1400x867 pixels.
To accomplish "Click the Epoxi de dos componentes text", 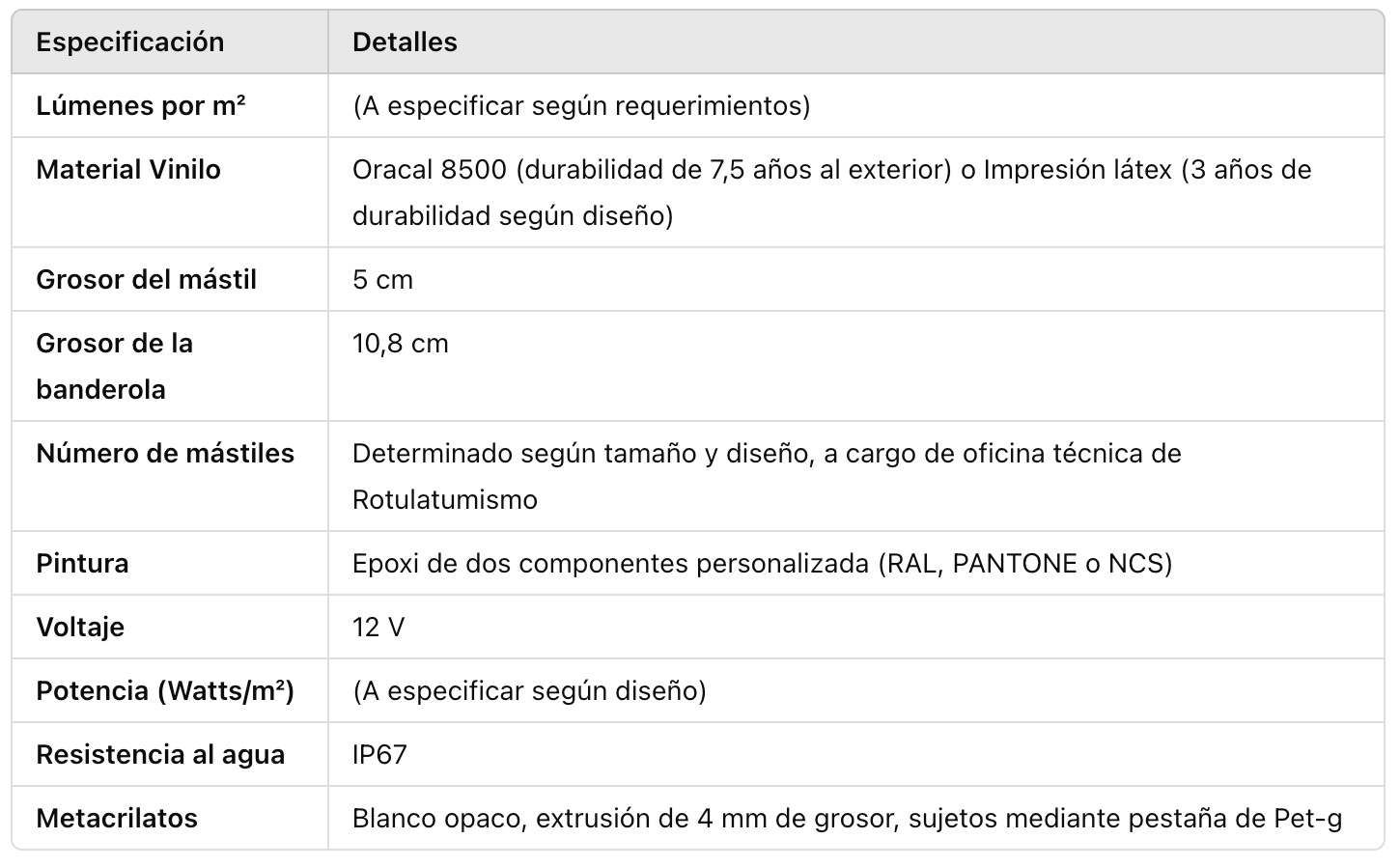I will click(x=762, y=564).
